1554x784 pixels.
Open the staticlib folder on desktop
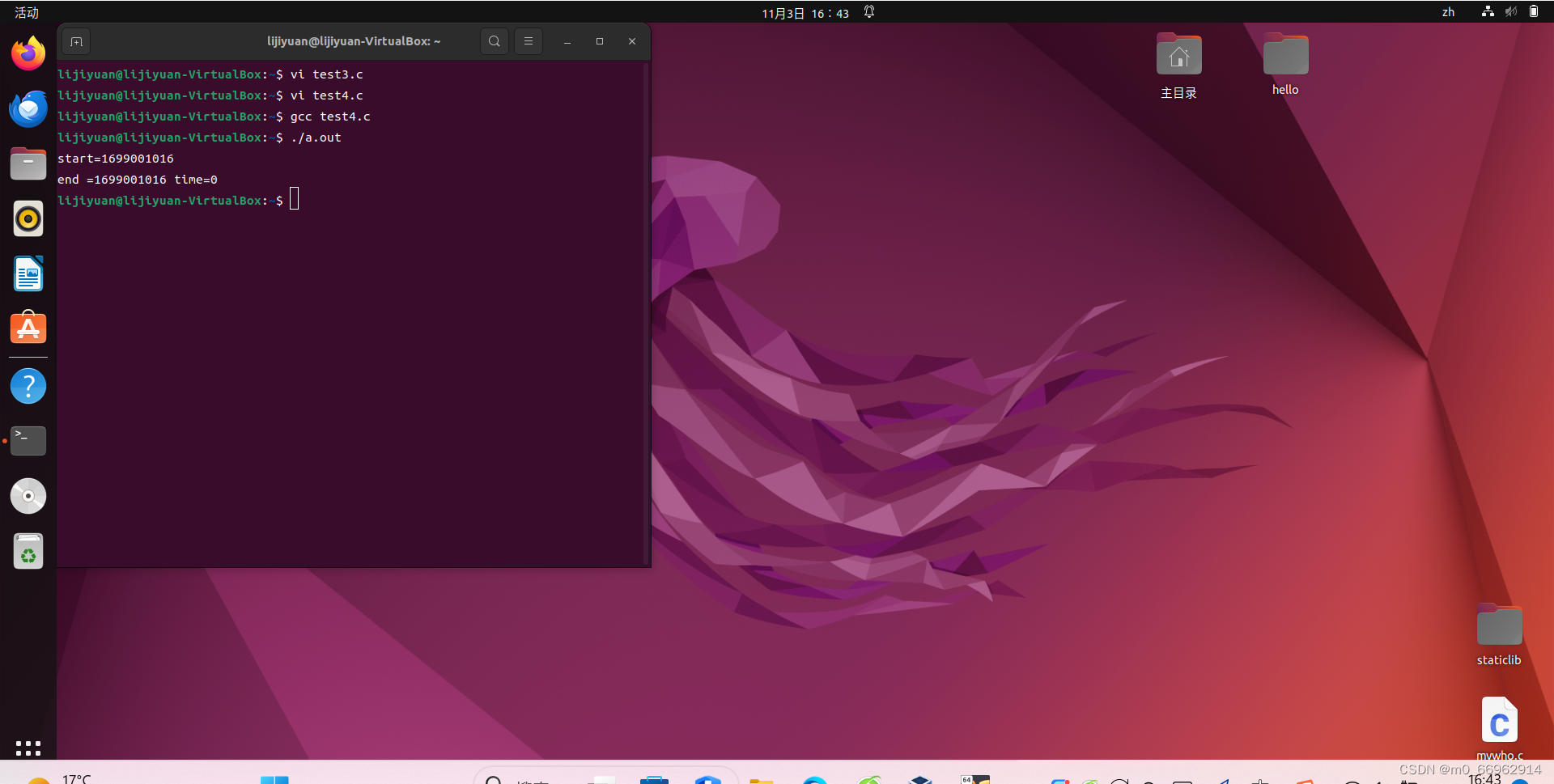point(1499,635)
